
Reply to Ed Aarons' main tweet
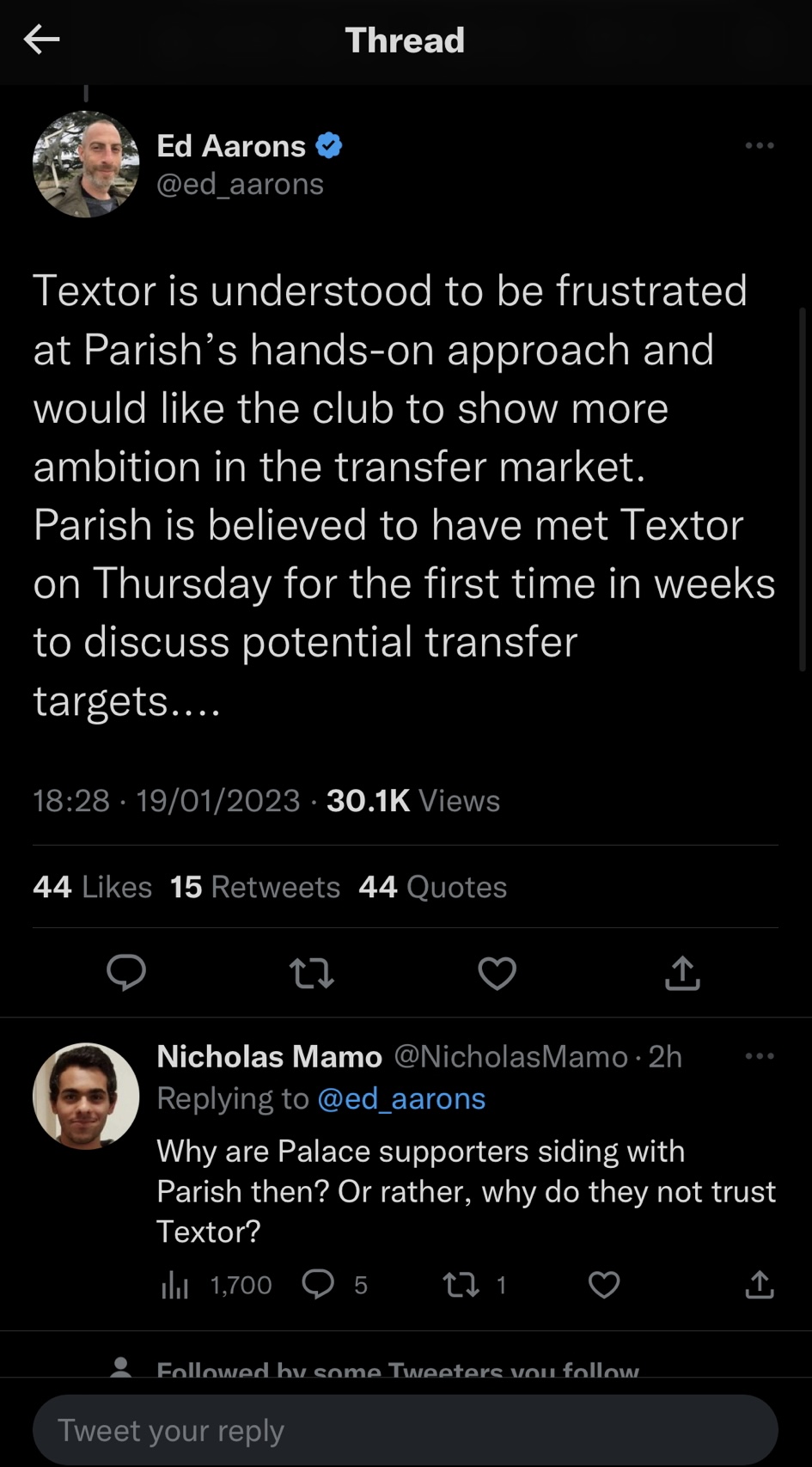click(x=126, y=973)
